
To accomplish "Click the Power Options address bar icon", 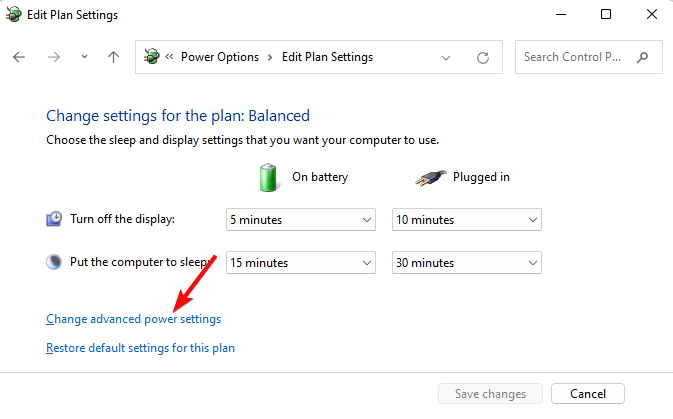I will click(151, 56).
